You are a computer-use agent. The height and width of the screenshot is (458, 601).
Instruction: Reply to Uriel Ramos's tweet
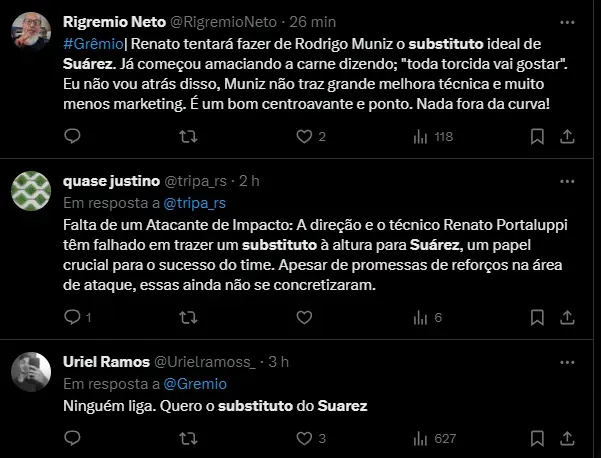tap(71, 438)
